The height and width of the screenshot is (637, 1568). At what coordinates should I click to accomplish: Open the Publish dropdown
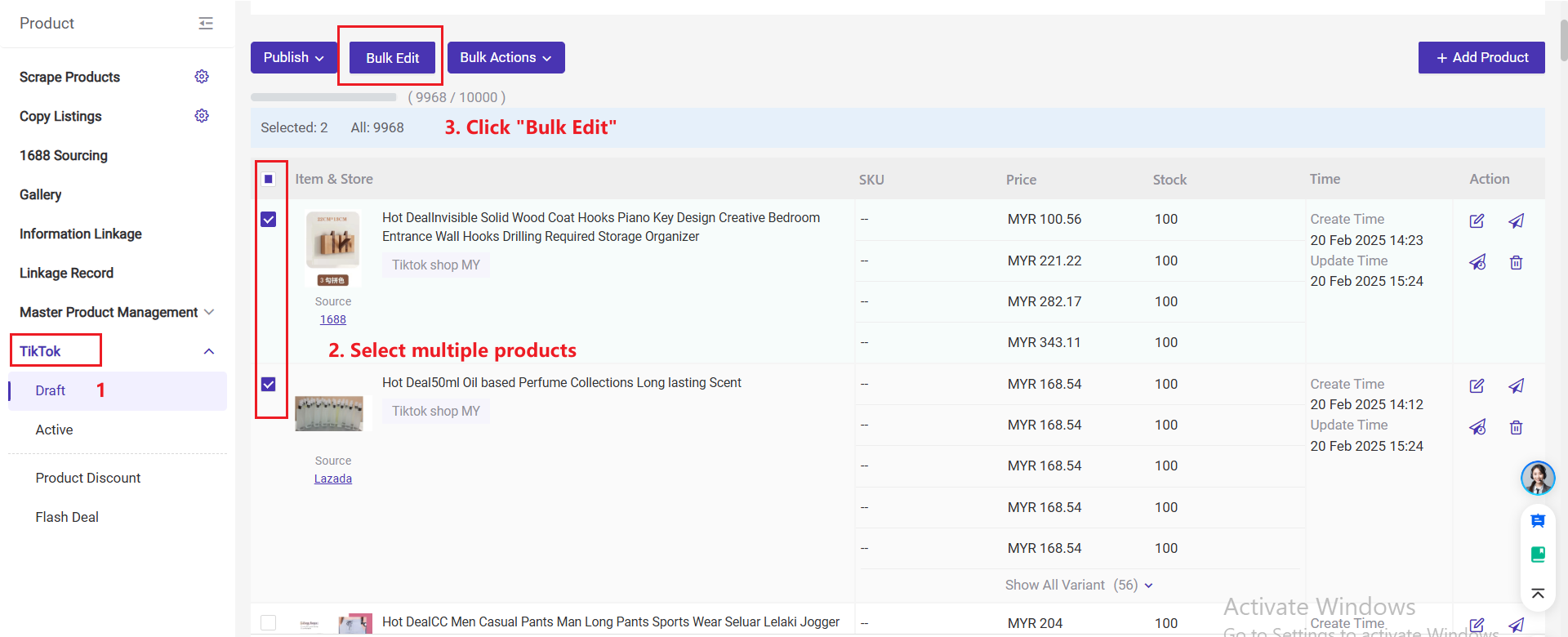(x=294, y=57)
